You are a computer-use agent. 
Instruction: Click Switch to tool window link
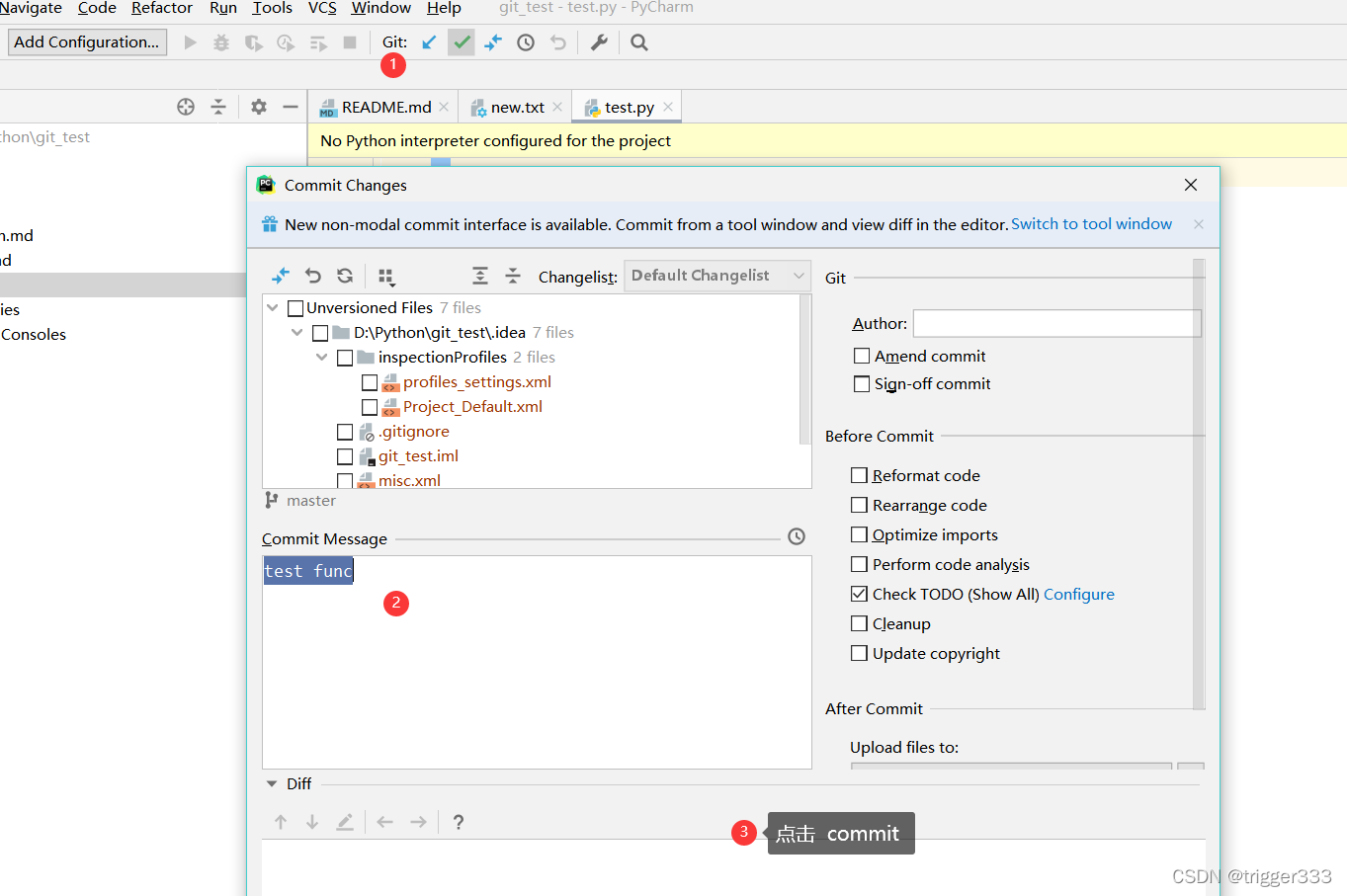(1091, 224)
